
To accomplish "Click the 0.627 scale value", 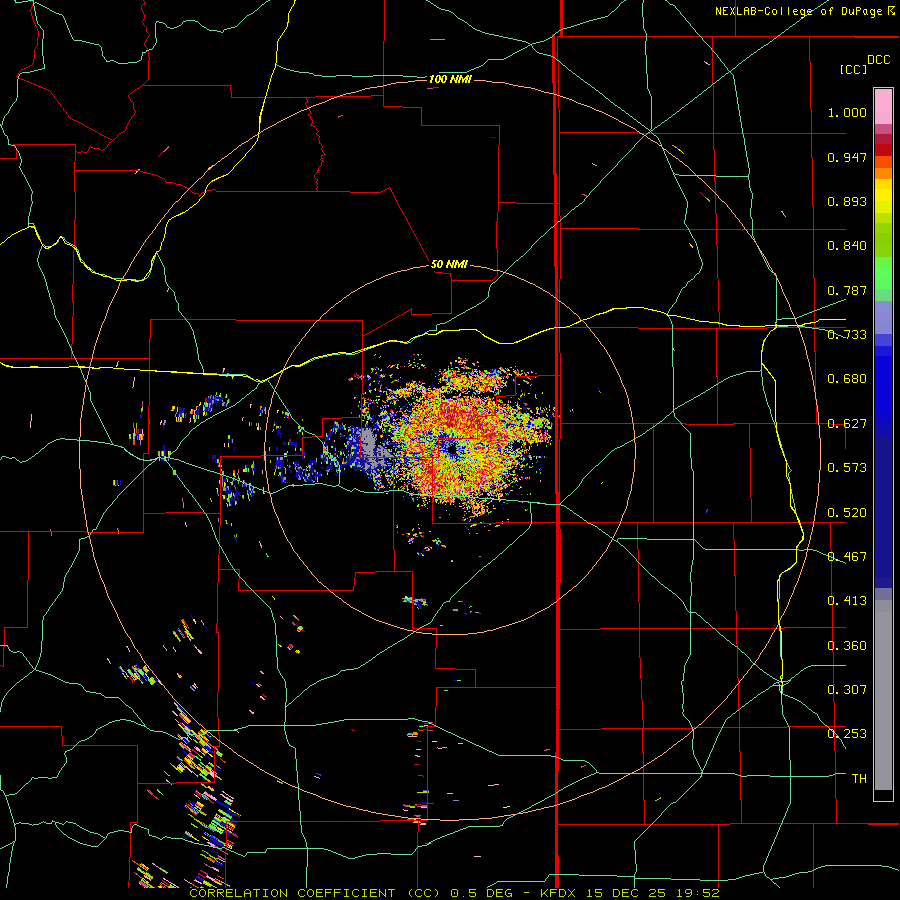I will 847,424.
